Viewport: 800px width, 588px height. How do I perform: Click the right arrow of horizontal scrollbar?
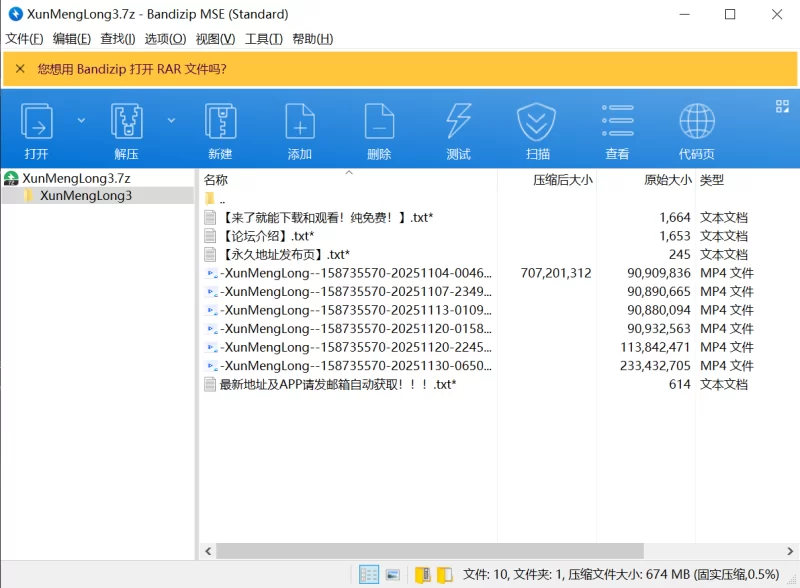click(x=790, y=551)
